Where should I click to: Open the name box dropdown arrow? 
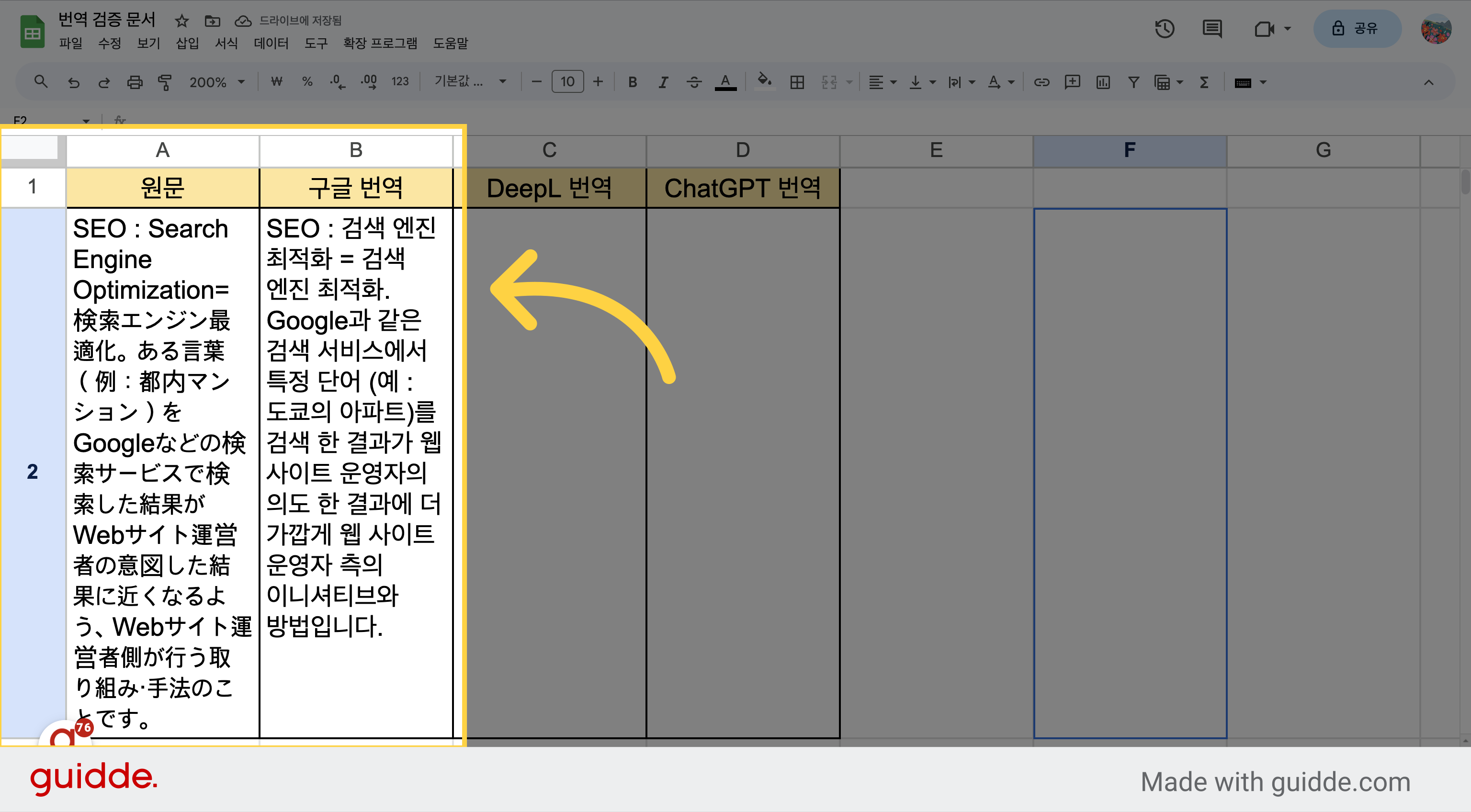tap(86, 121)
